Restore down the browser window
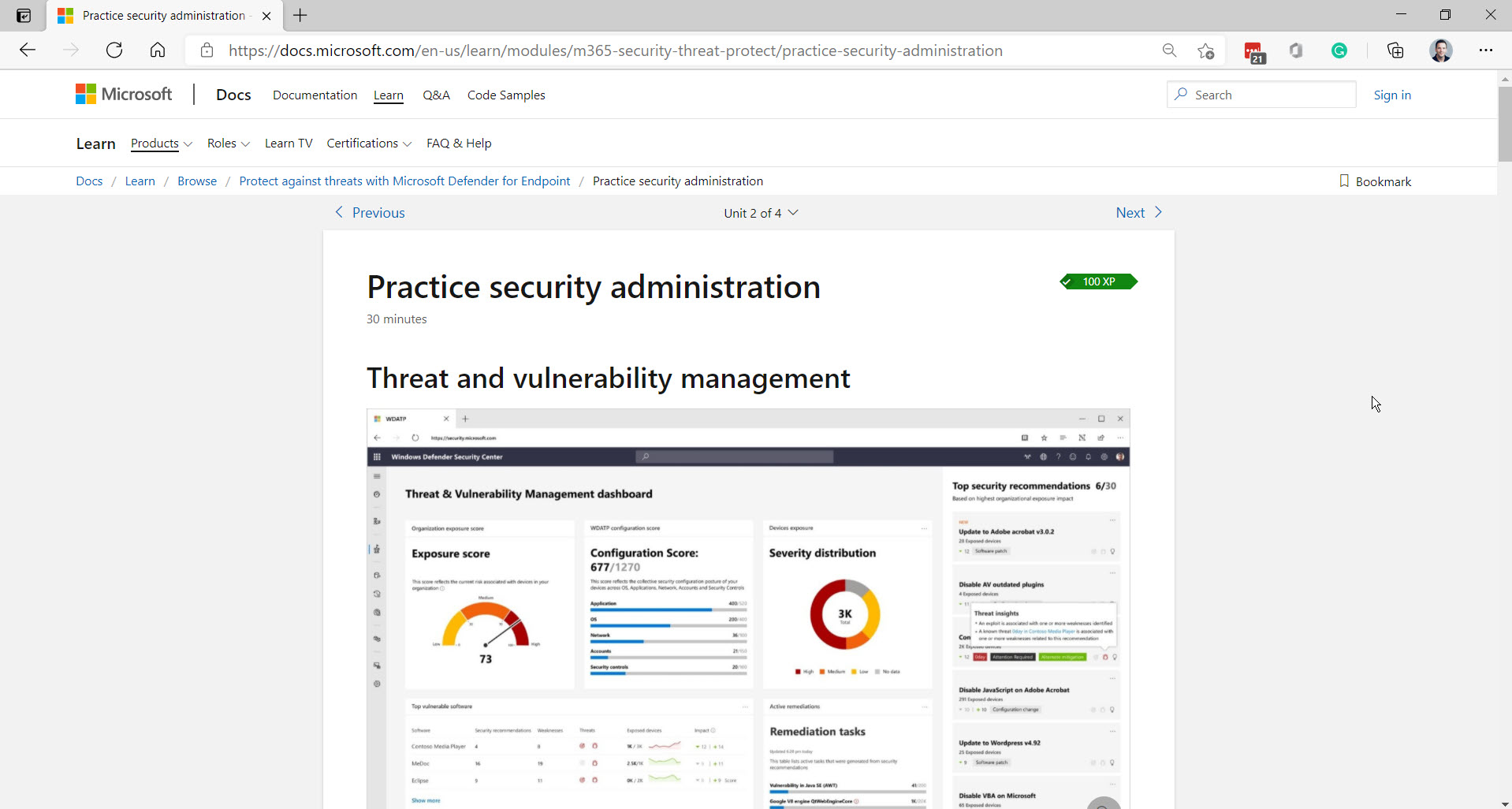The height and width of the screenshot is (809, 1512). [x=1445, y=15]
